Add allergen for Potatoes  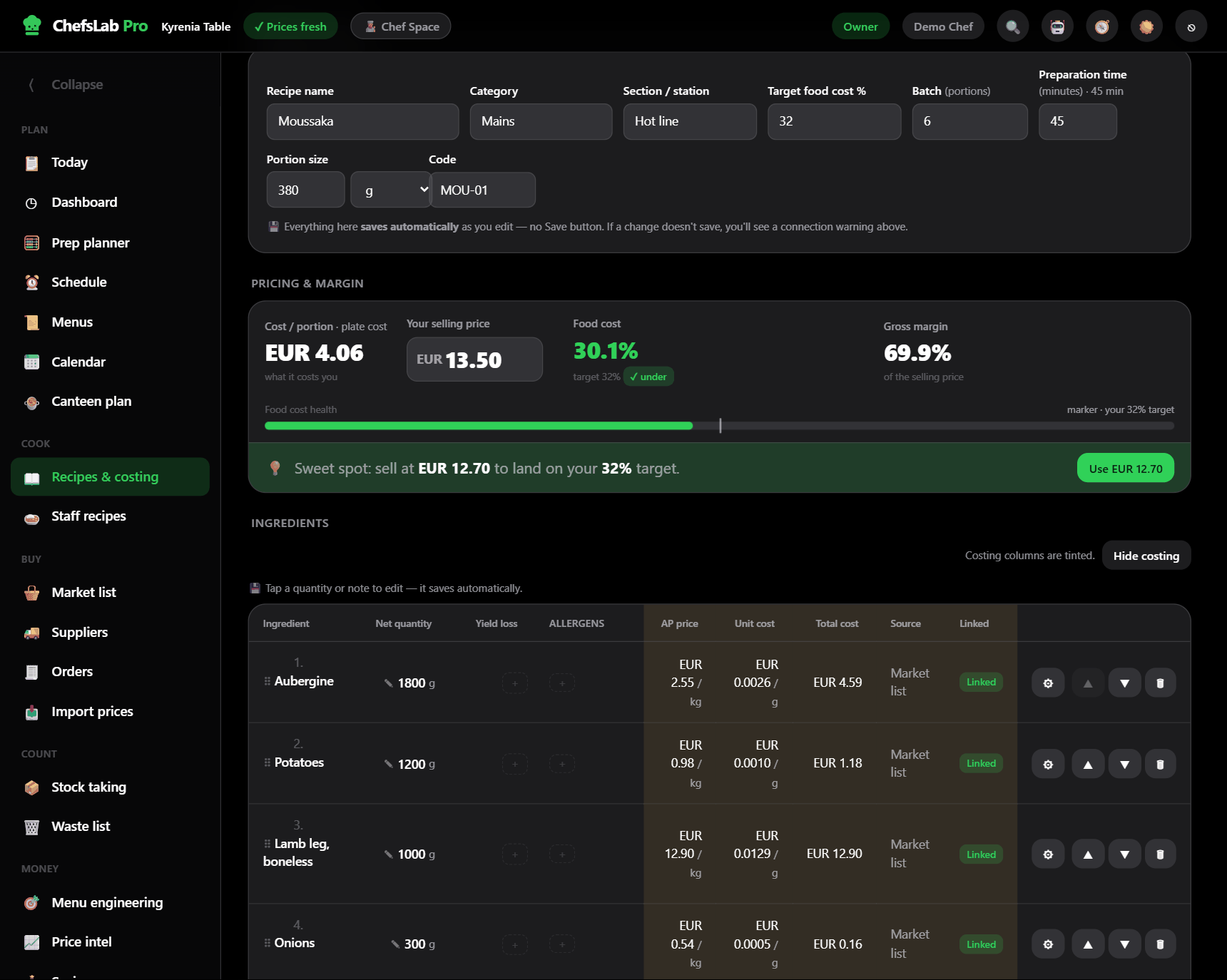pyautogui.click(x=562, y=764)
